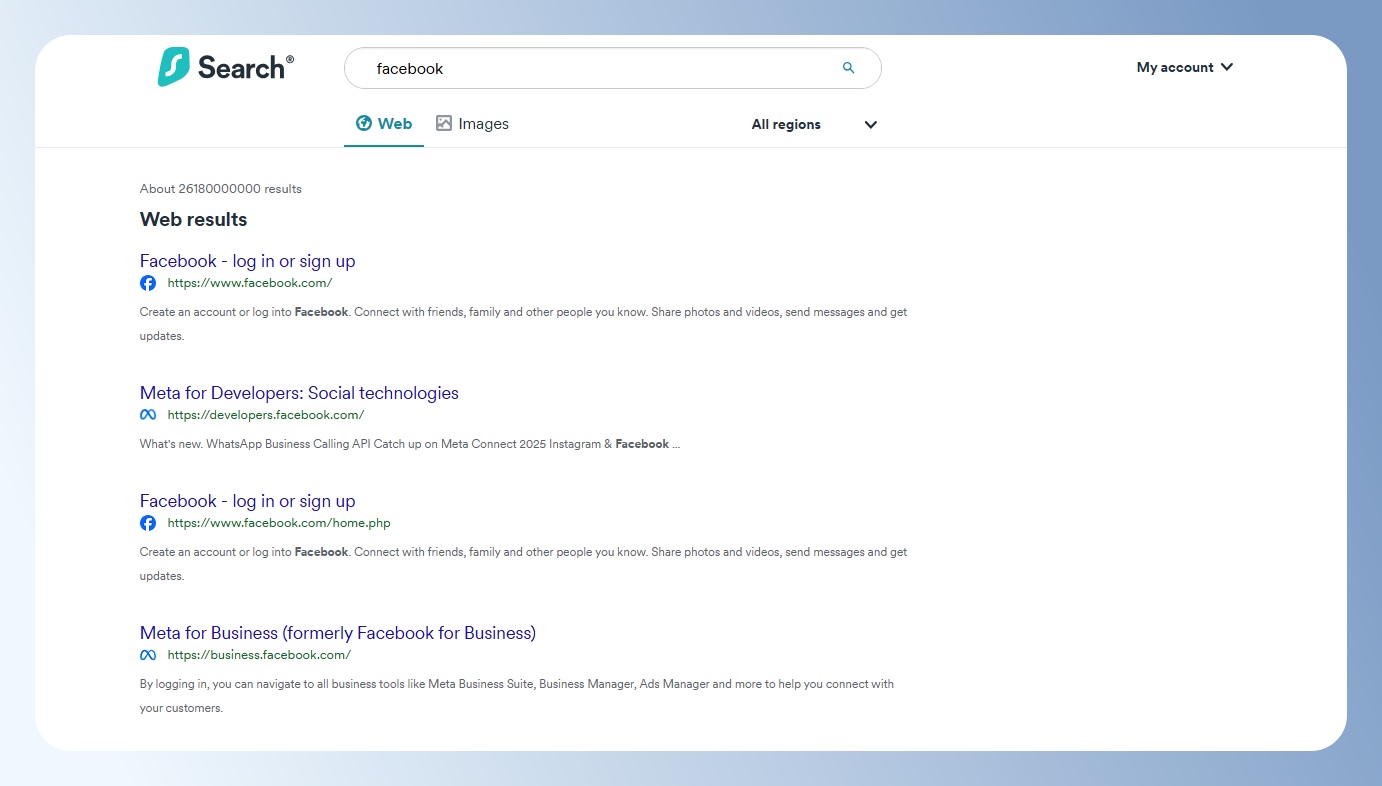
Task: Expand the All regions dropdown
Action: pyautogui.click(x=814, y=125)
